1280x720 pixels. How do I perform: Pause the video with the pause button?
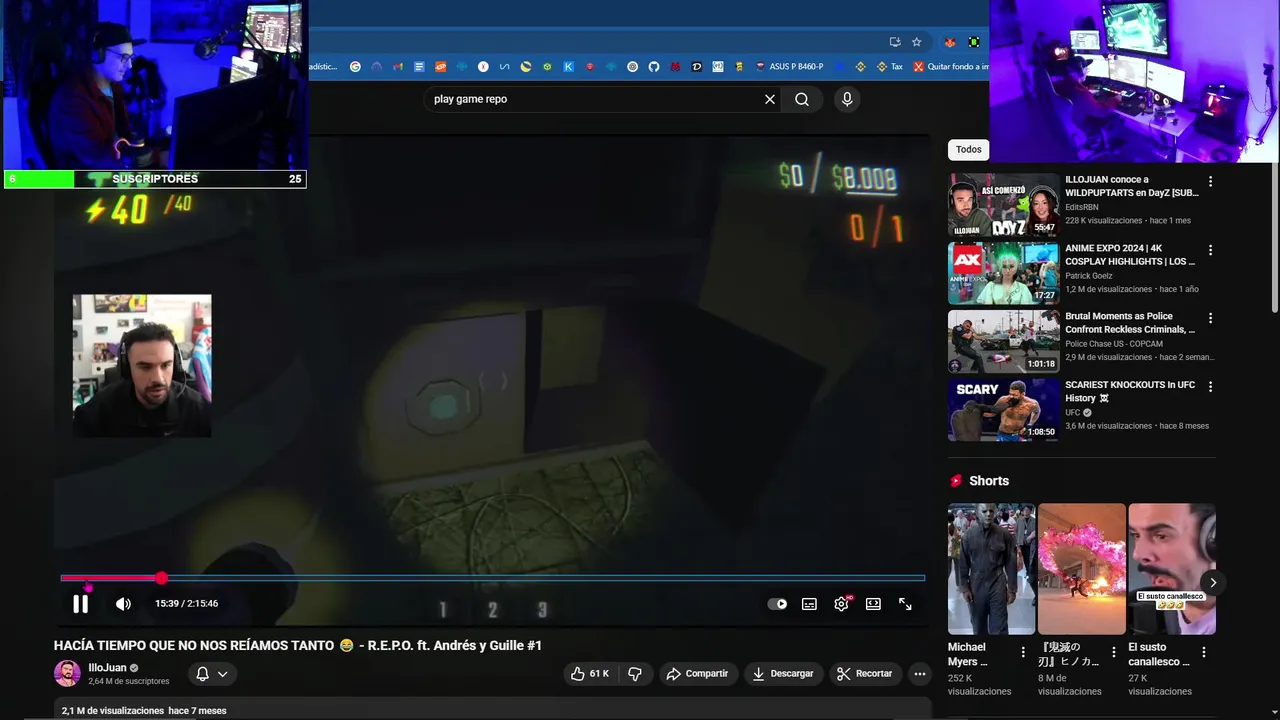81,604
